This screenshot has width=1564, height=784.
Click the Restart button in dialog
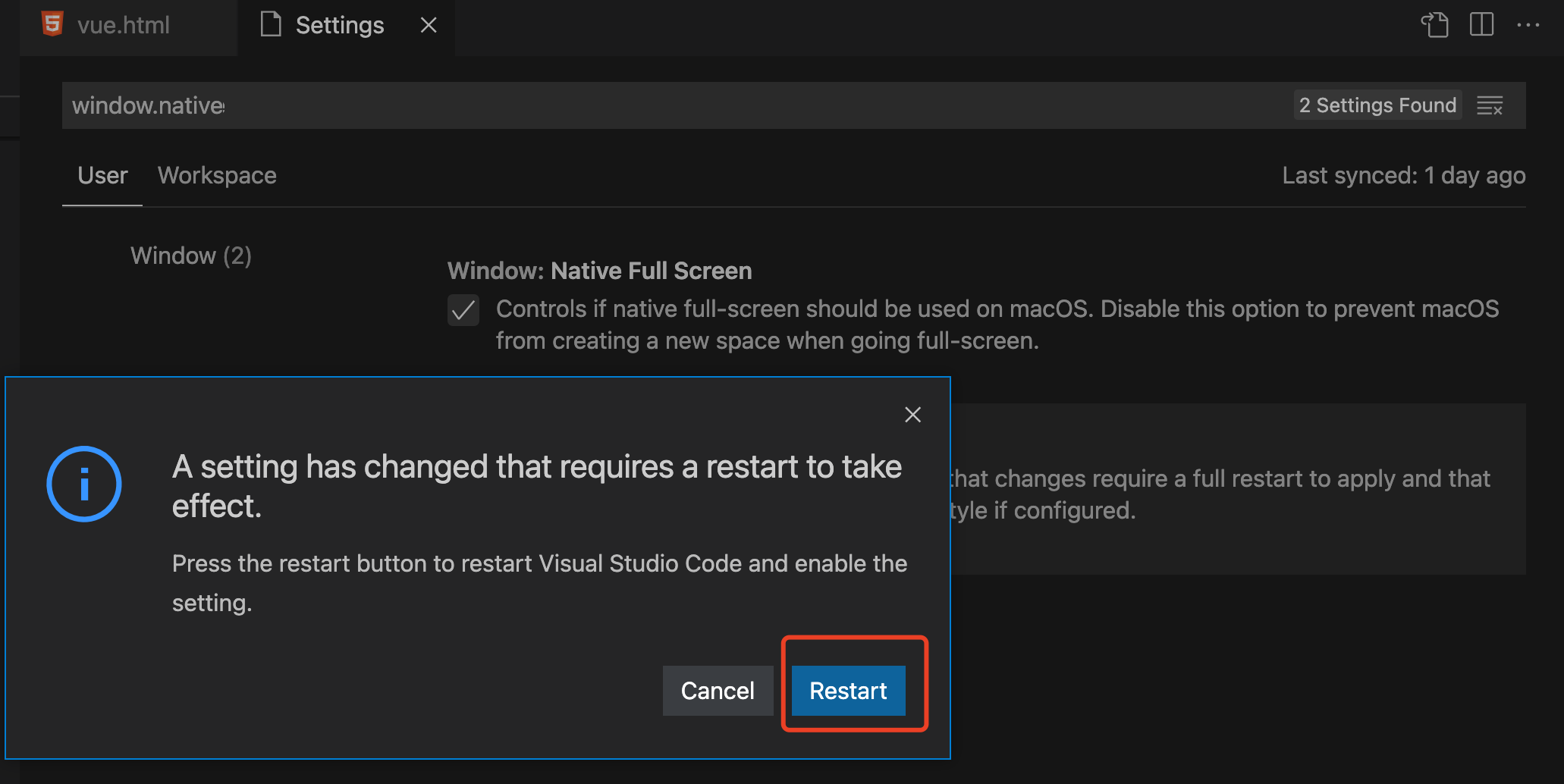pos(848,691)
